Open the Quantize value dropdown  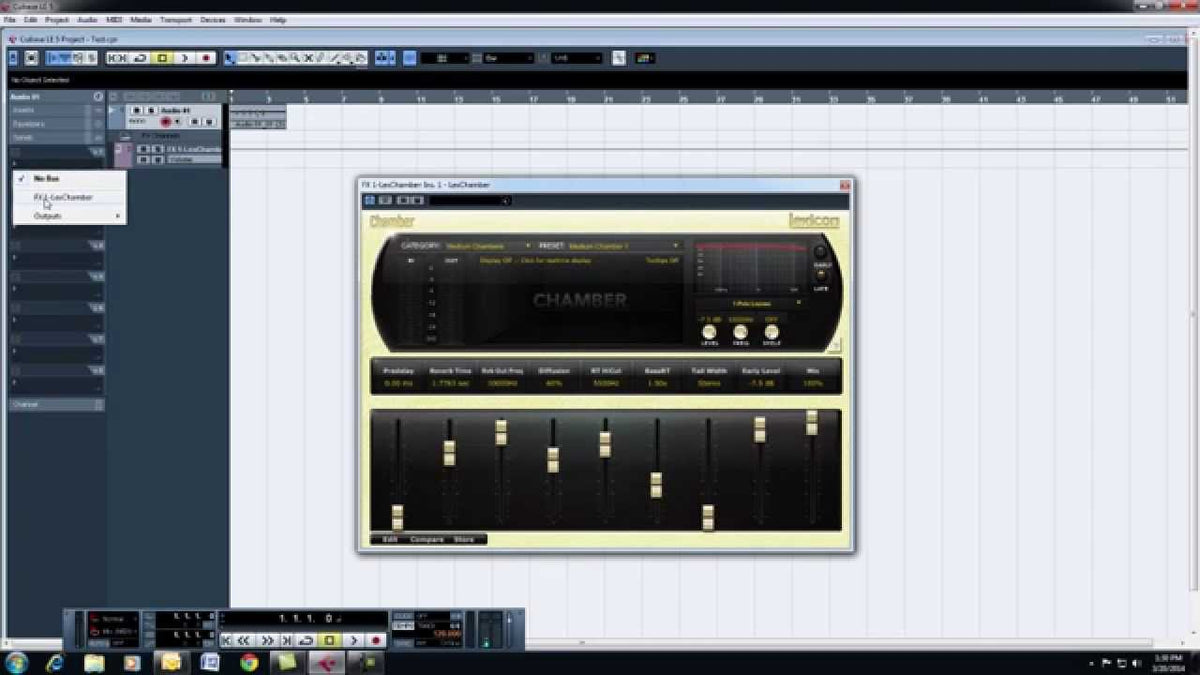tap(577, 58)
